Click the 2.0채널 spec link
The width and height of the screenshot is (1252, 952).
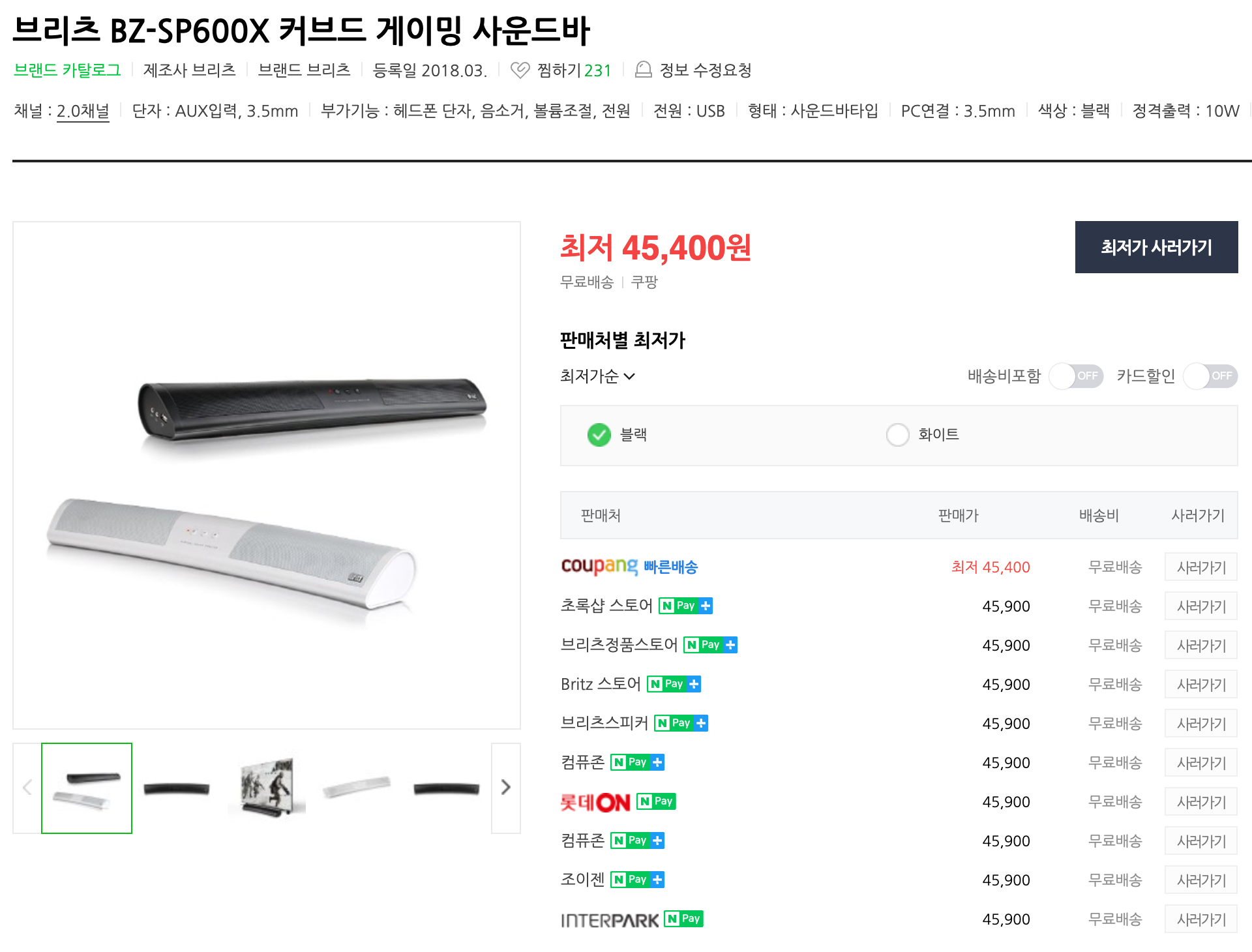[x=83, y=112]
